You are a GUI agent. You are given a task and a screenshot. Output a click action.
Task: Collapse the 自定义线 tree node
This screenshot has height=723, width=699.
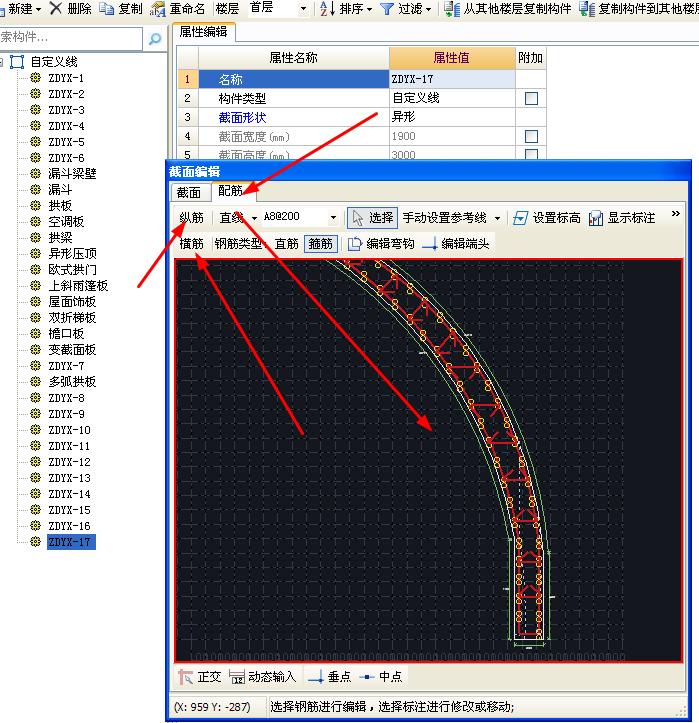(x=1, y=62)
